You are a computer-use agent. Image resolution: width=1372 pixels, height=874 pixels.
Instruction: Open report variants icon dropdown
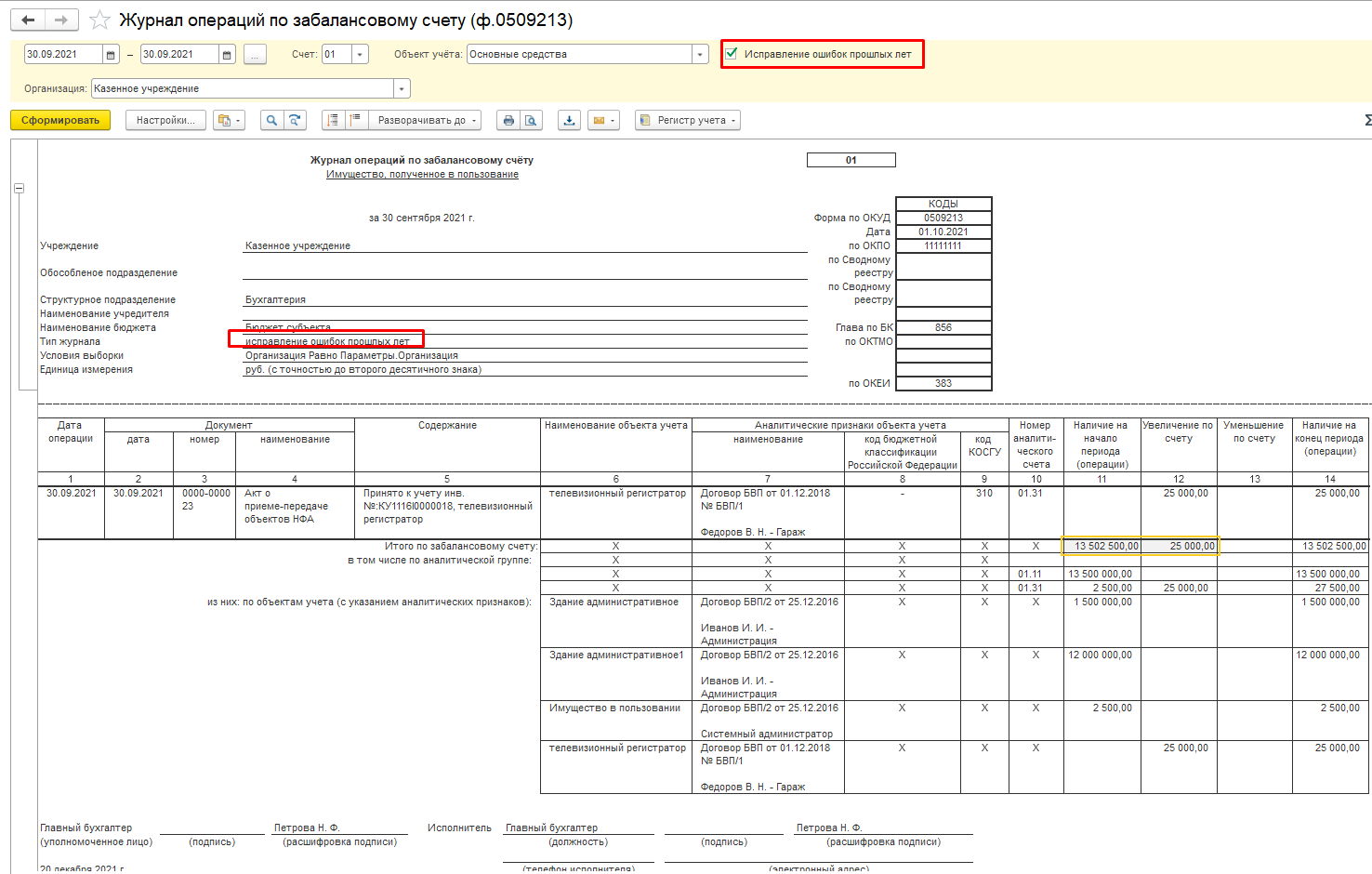(229, 120)
